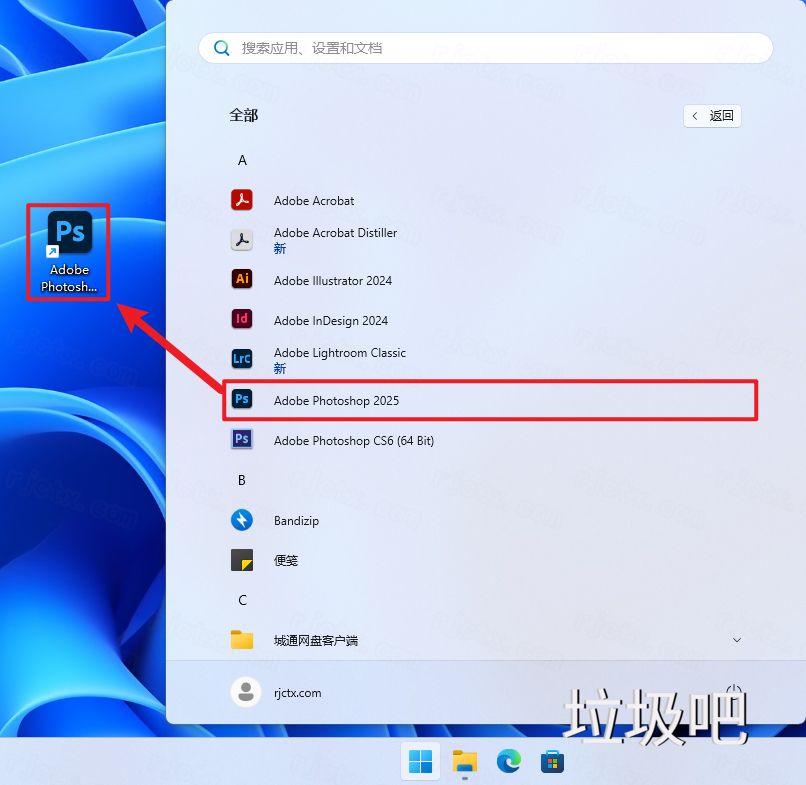The image size is (806, 785).
Task: Launch Adobe Photoshop CS6 (64 Bit)
Action: click(x=353, y=439)
